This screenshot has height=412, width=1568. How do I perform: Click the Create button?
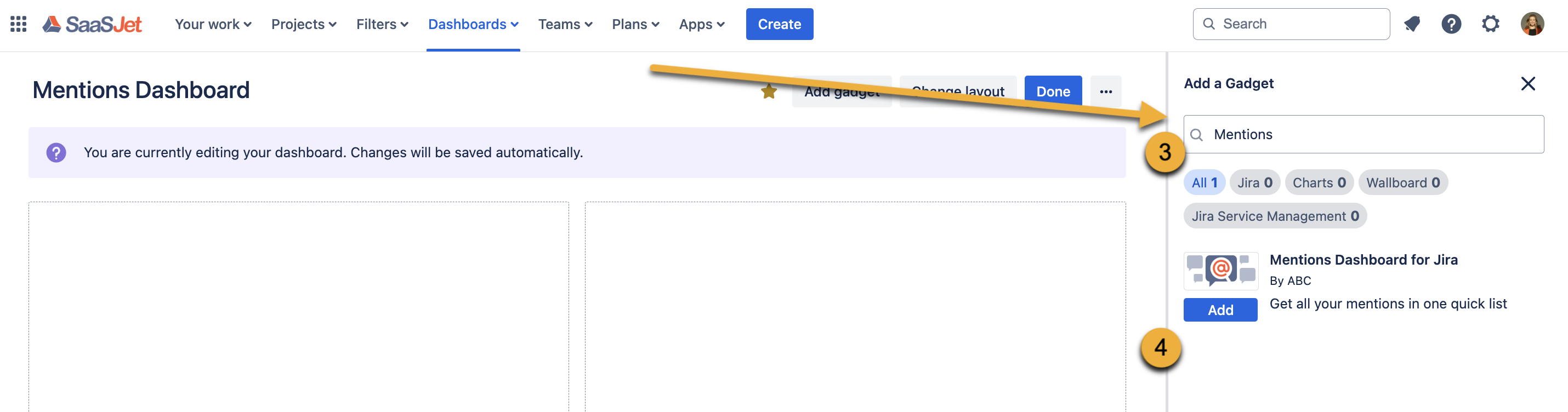pyautogui.click(x=779, y=24)
